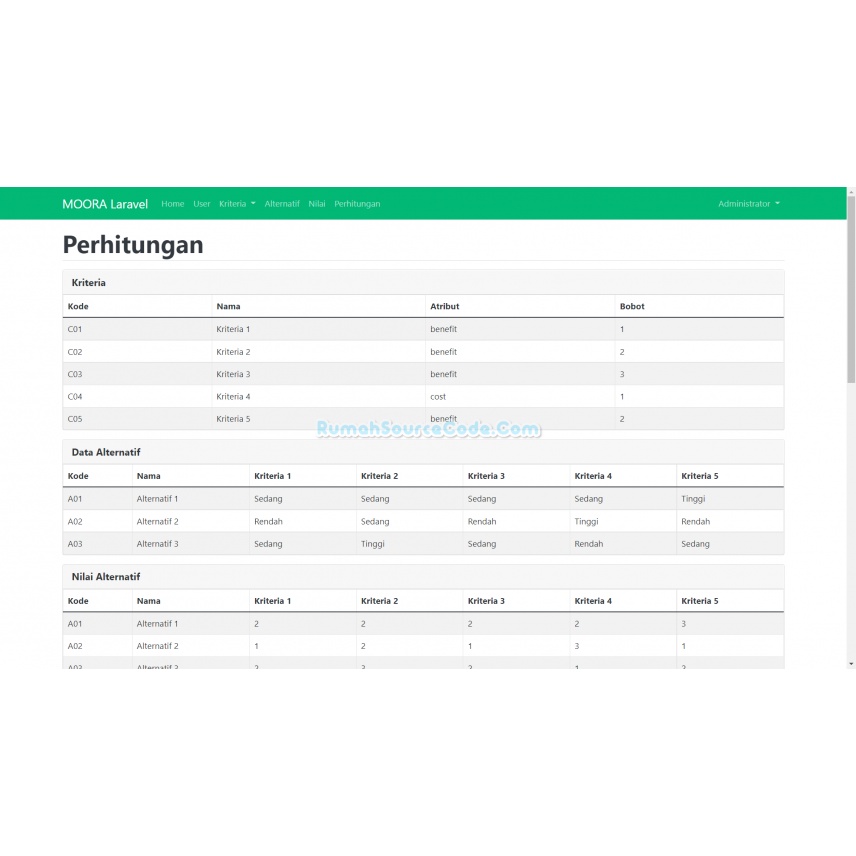Click the Nilai Alternatif panel heading
Image resolution: width=856 pixels, height=856 pixels.
[106, 577]
